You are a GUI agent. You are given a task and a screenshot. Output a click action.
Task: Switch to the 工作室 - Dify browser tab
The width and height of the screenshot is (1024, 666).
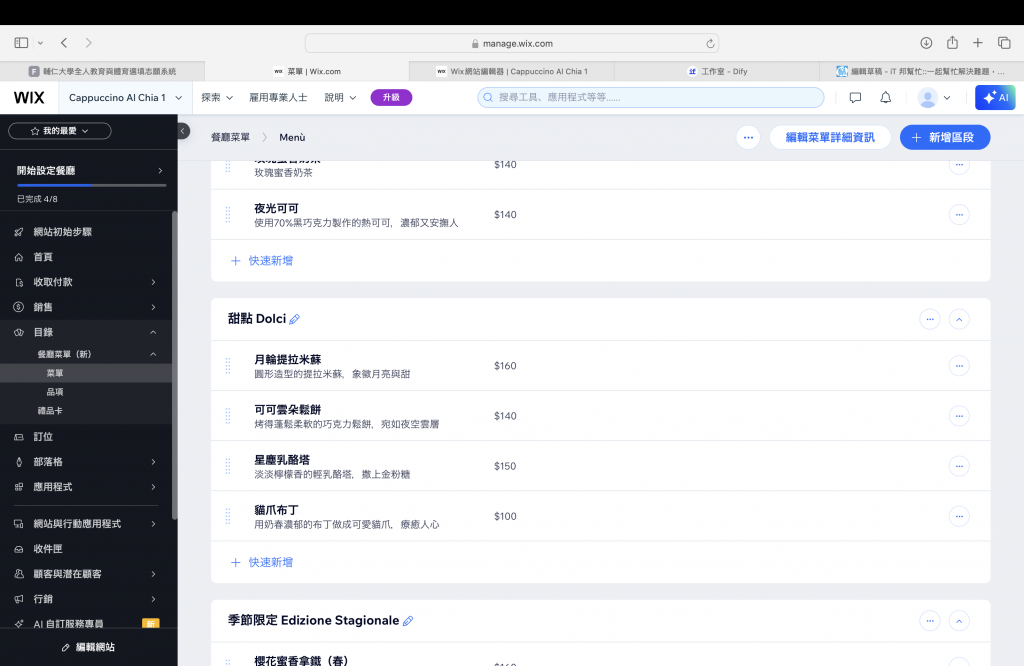(x=716, y=71)
